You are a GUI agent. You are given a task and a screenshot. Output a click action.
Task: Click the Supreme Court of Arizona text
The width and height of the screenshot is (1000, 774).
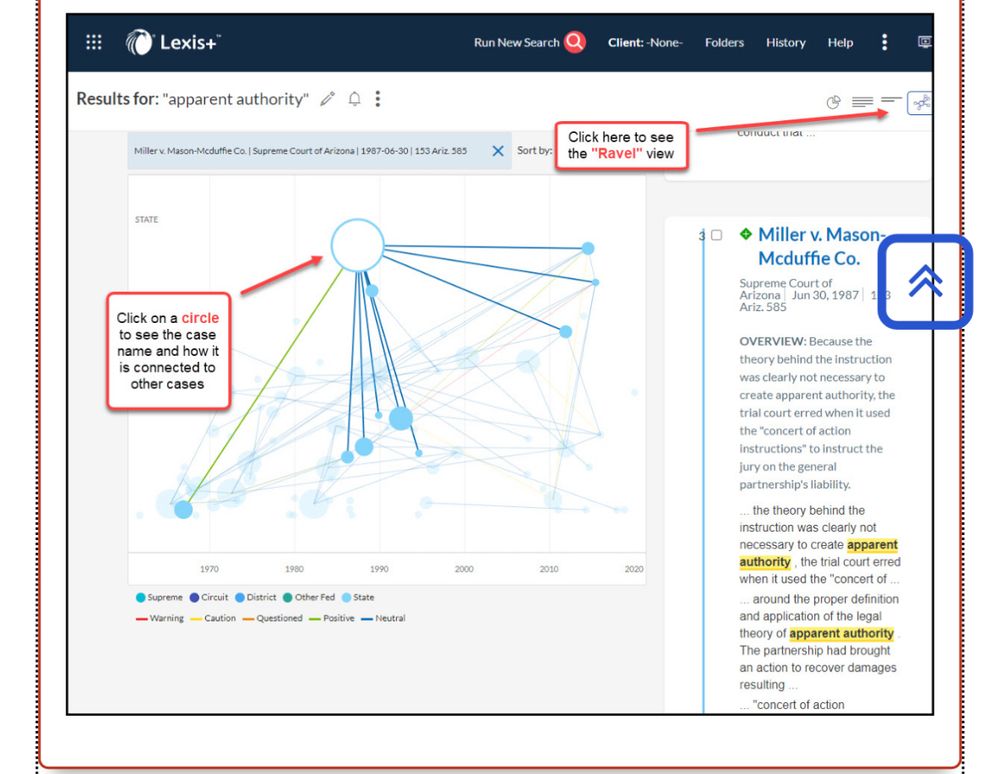786,289
